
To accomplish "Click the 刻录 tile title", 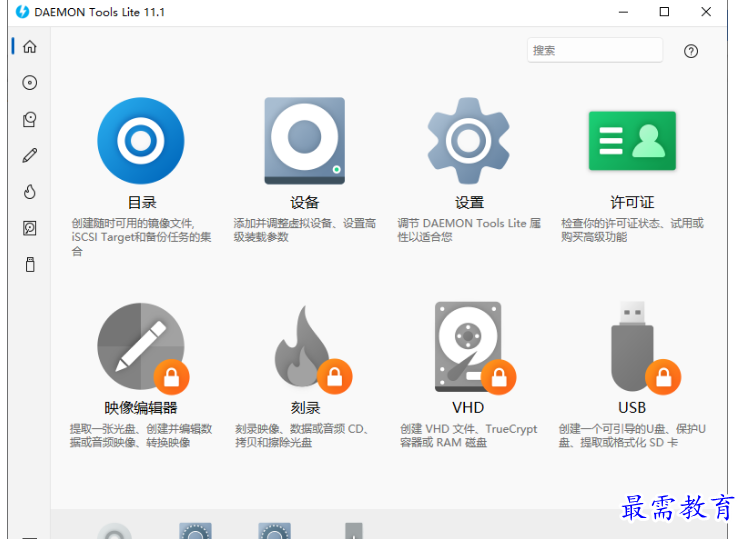I will coord(305,408).
